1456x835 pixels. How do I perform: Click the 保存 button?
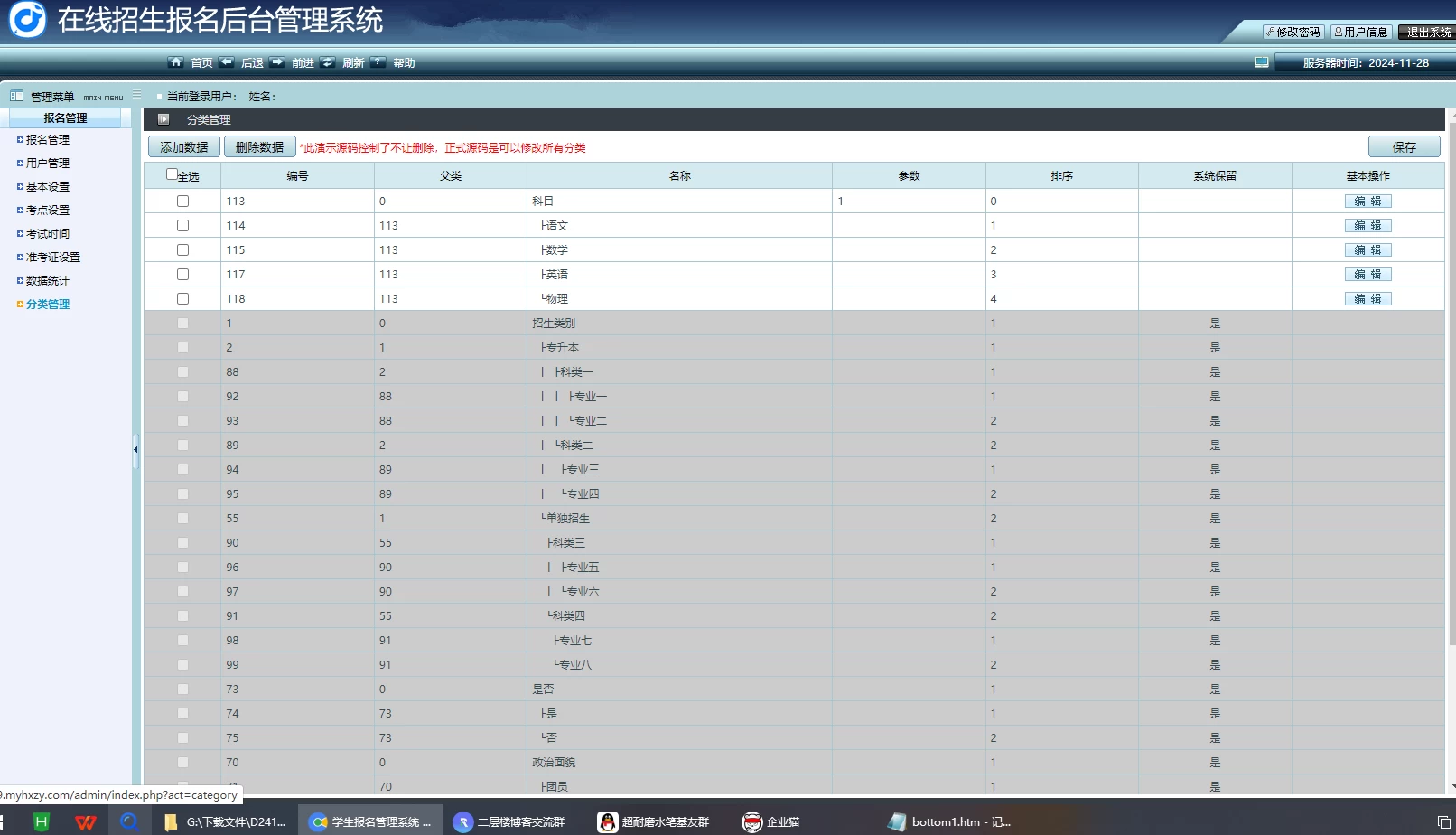pos(1404,147)
